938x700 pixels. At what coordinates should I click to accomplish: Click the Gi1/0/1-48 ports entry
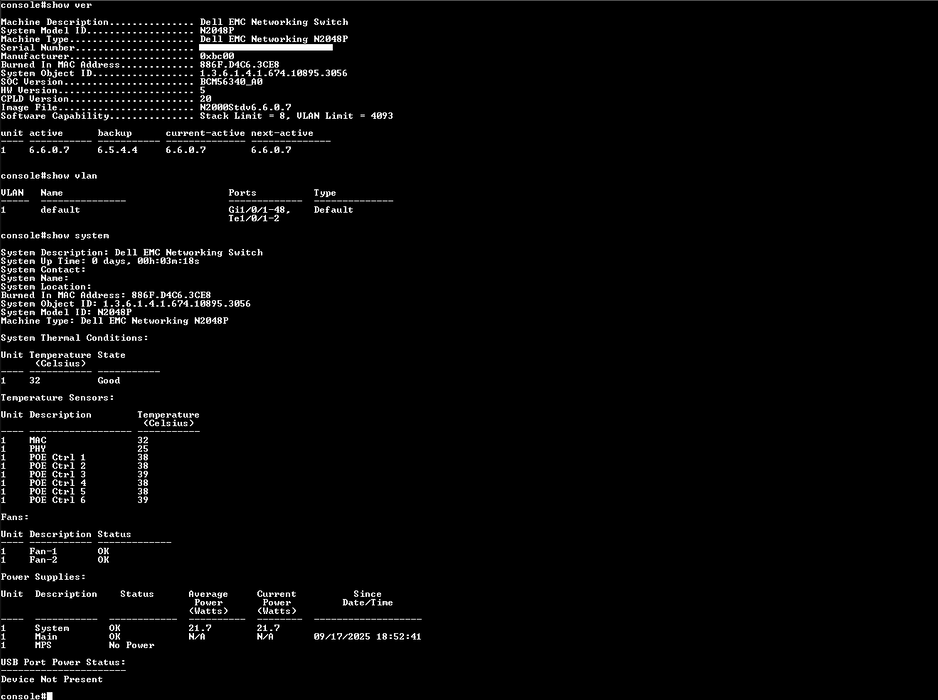coord(259,210)
